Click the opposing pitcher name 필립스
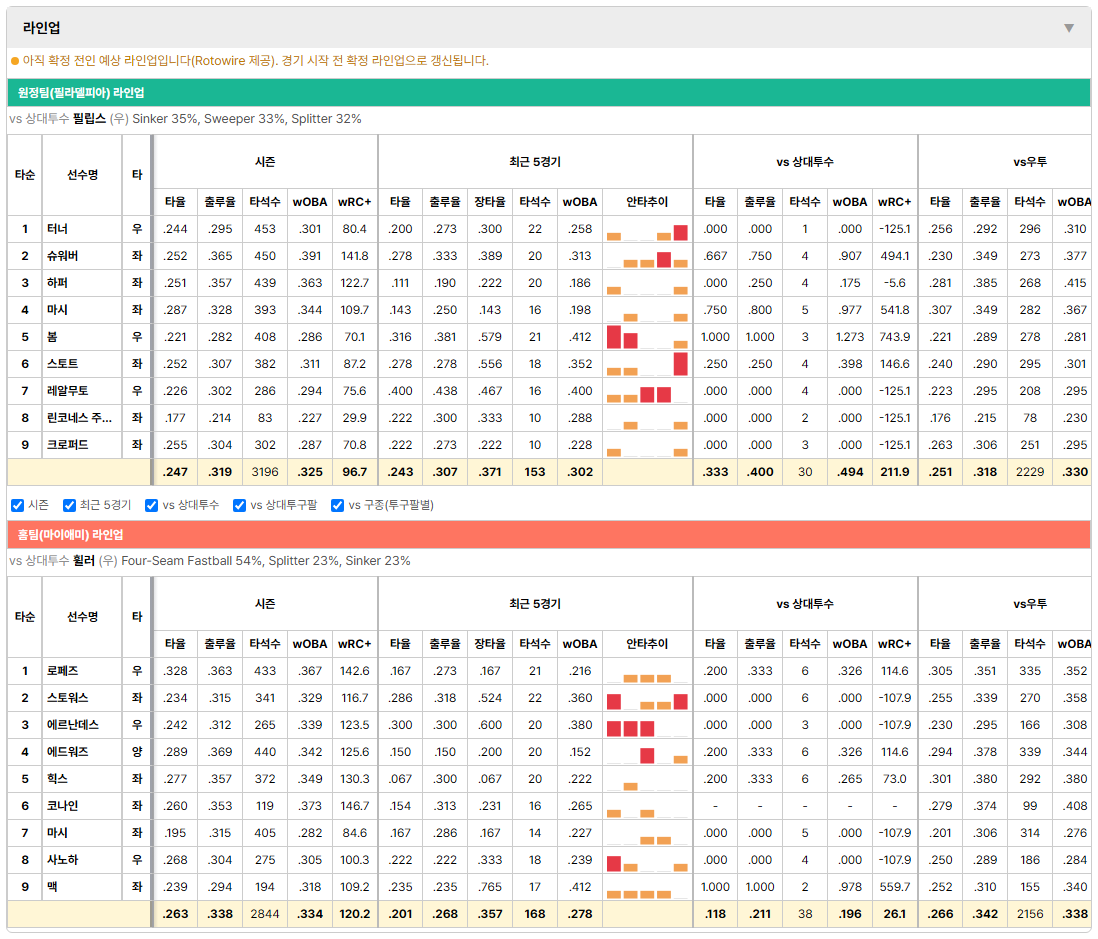Viewport: 1098px width, 939px height. point(89,119)
